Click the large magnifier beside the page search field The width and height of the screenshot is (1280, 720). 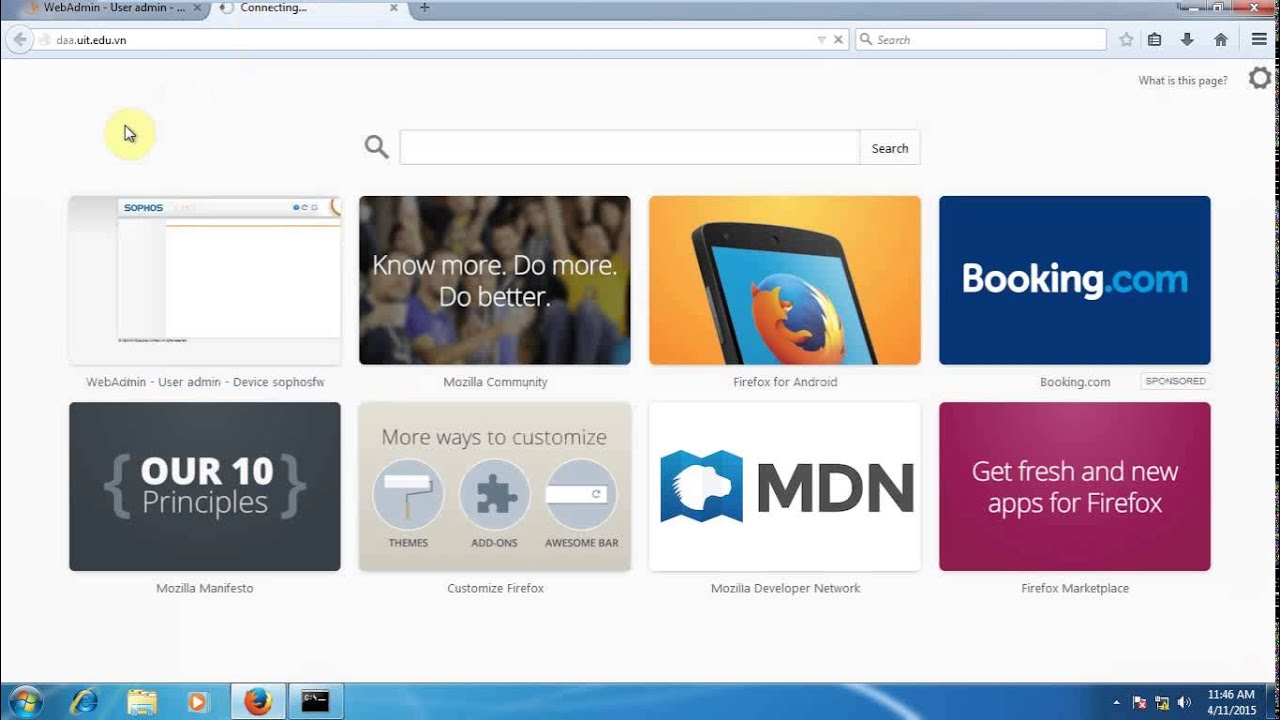click(376, 147)
